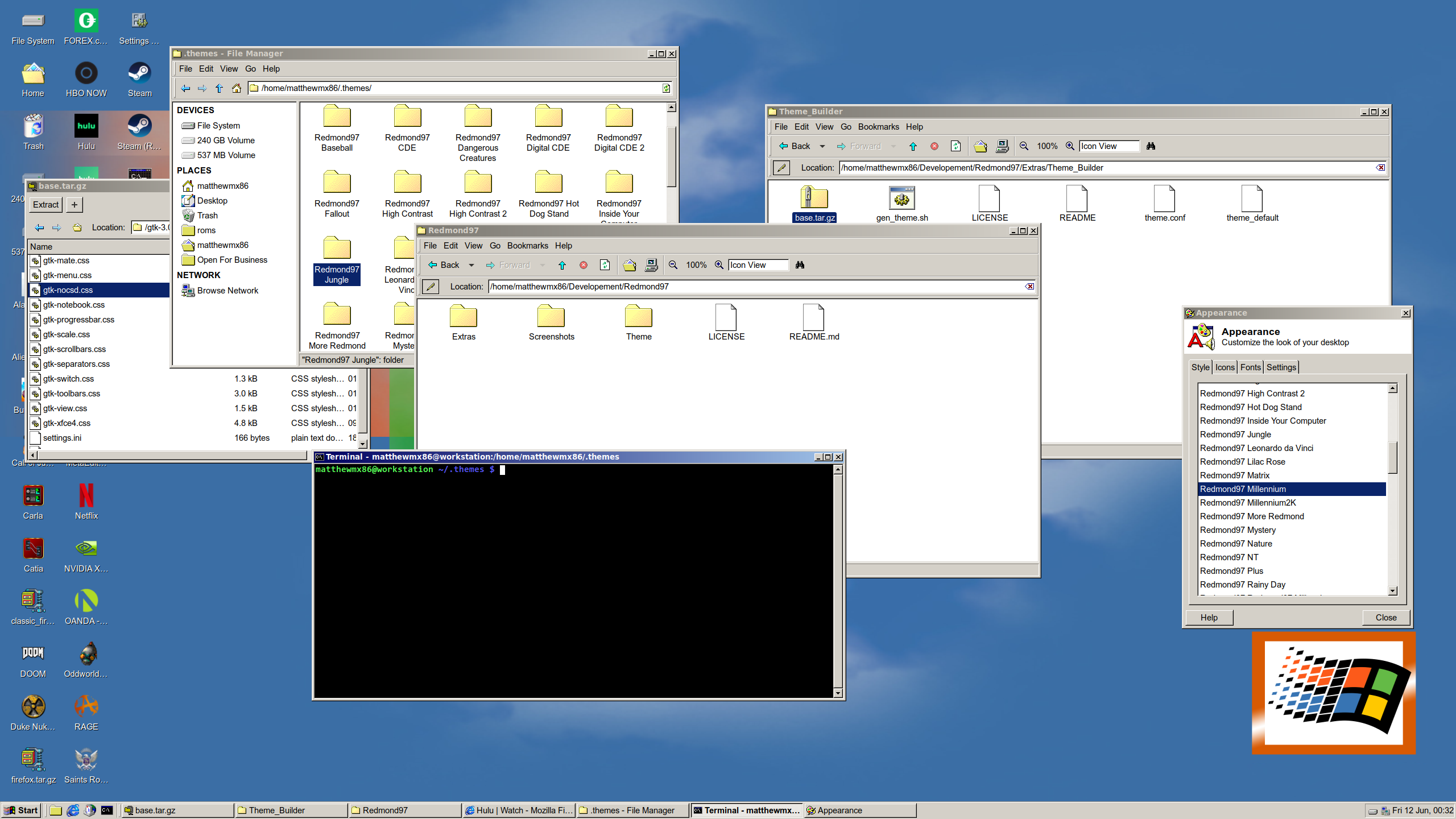The width and height of the screenshot is (1456, 819).
Task: Select README.md file in Redmond97
Action: (x=814, y=322)
